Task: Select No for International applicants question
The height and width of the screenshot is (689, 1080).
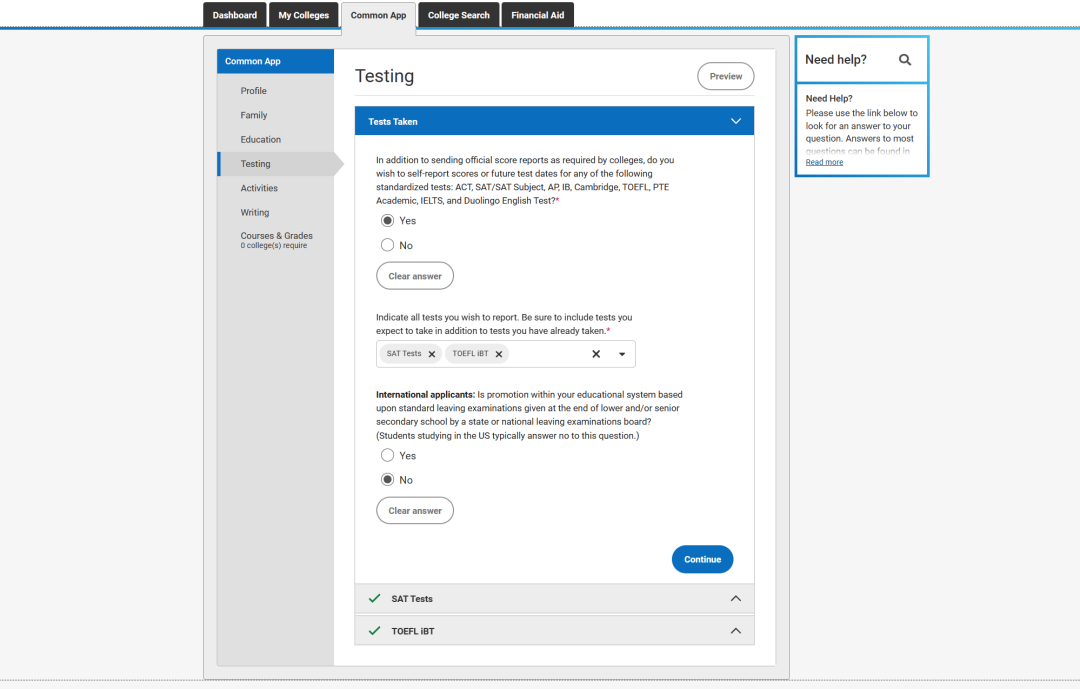Action: click(x=388, y=480)
